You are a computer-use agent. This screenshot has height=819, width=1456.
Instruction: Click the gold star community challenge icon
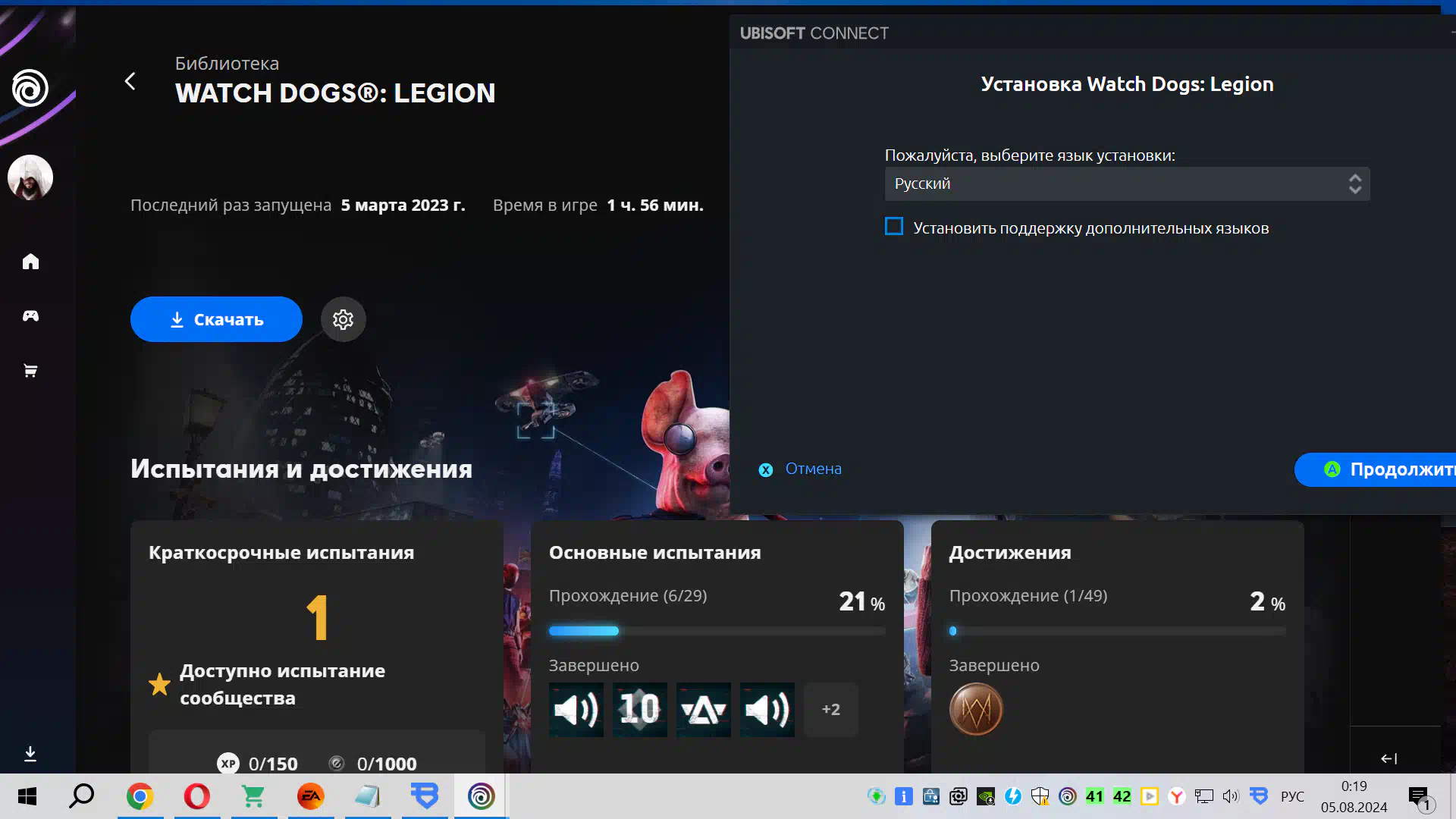[x=159, y=684]
